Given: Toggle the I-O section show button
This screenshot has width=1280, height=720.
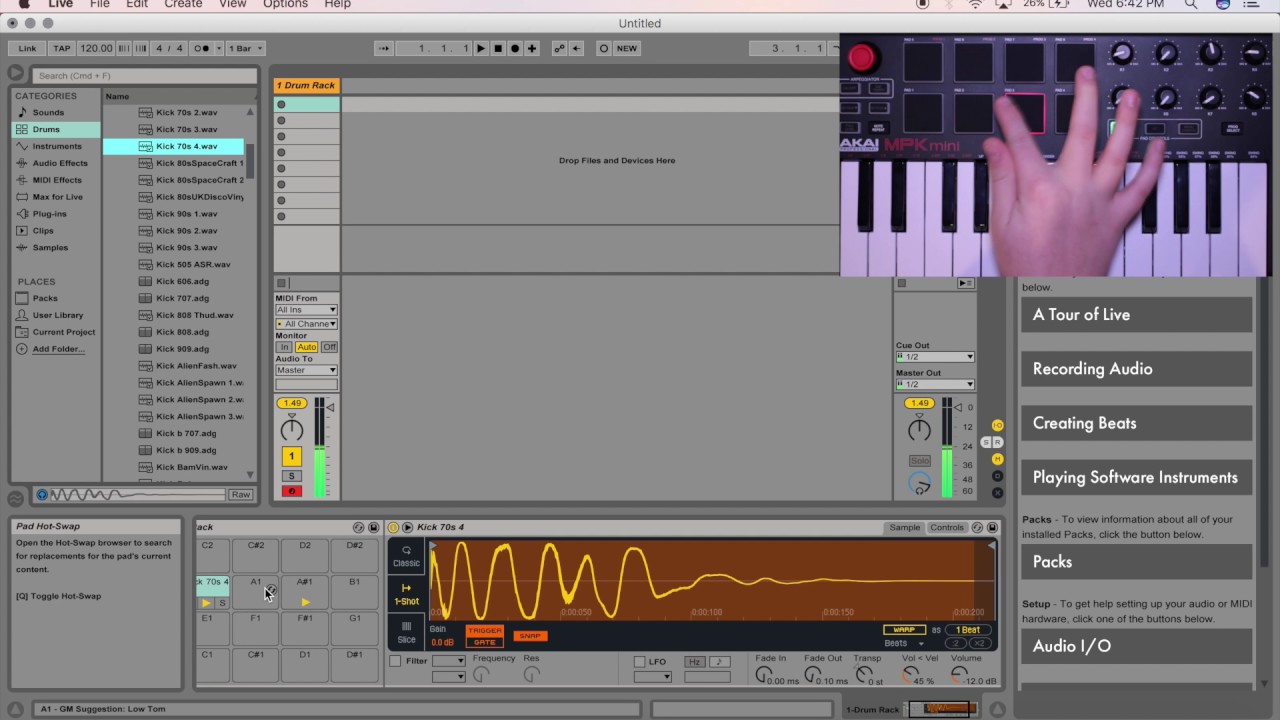Looking at the screenshot, I should pyautogui.click(x=997, y=426).
